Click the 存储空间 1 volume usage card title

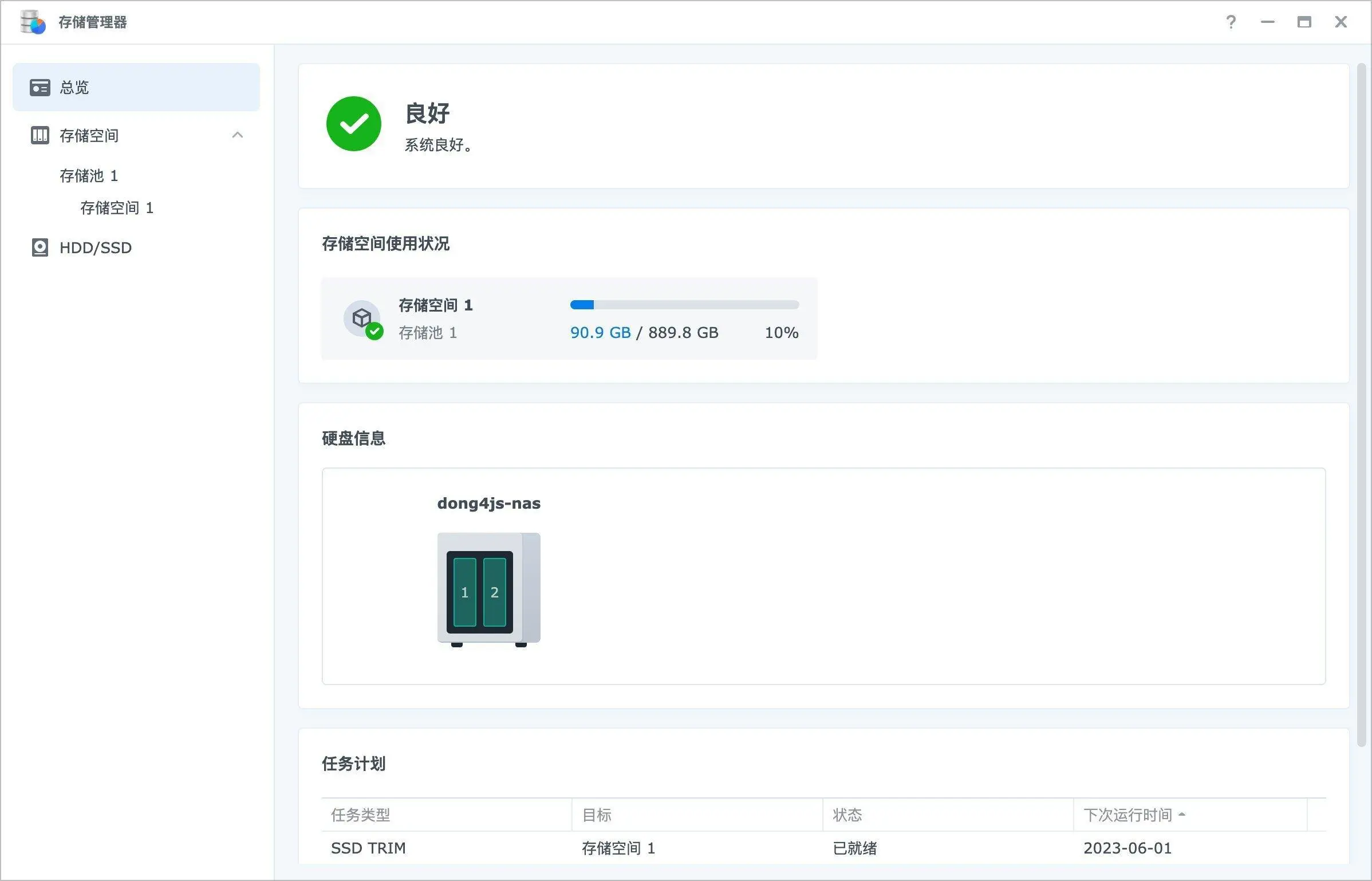pos(435,305)
